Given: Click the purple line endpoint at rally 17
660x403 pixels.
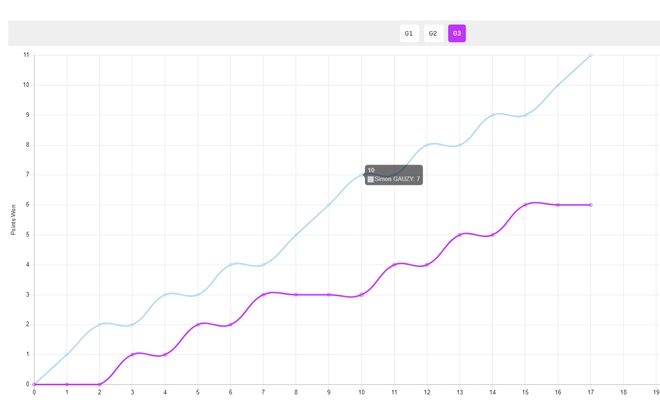Looking at the screenshot, I should (x=591, y=205).
